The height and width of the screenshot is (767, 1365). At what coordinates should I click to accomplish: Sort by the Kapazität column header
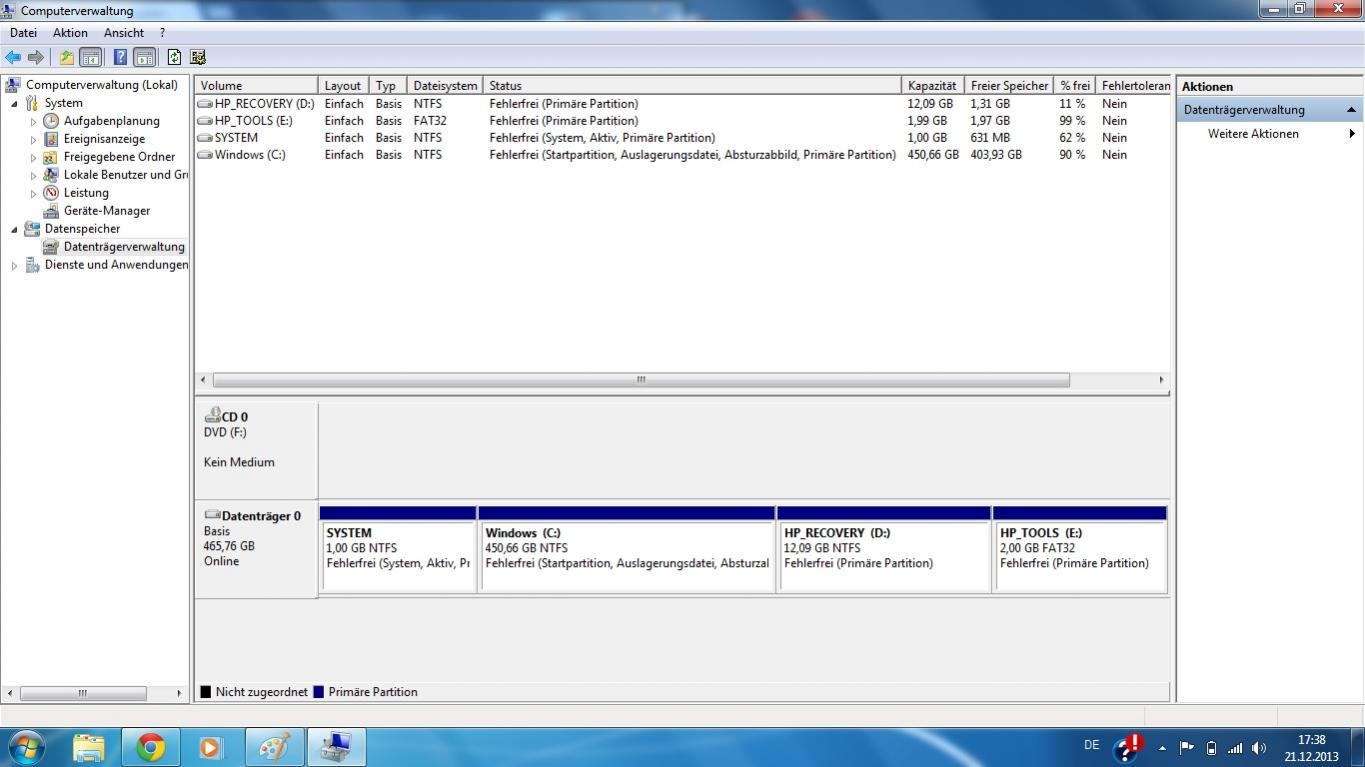(x=932, y=86)
